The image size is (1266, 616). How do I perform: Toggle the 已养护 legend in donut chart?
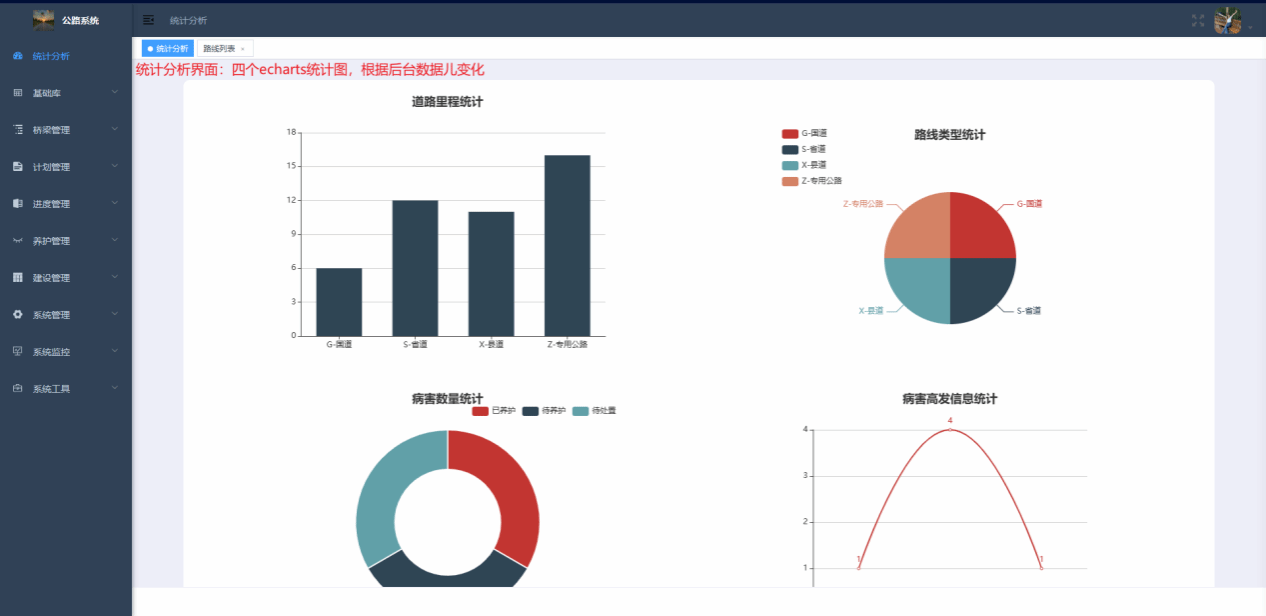click(494, 411)
